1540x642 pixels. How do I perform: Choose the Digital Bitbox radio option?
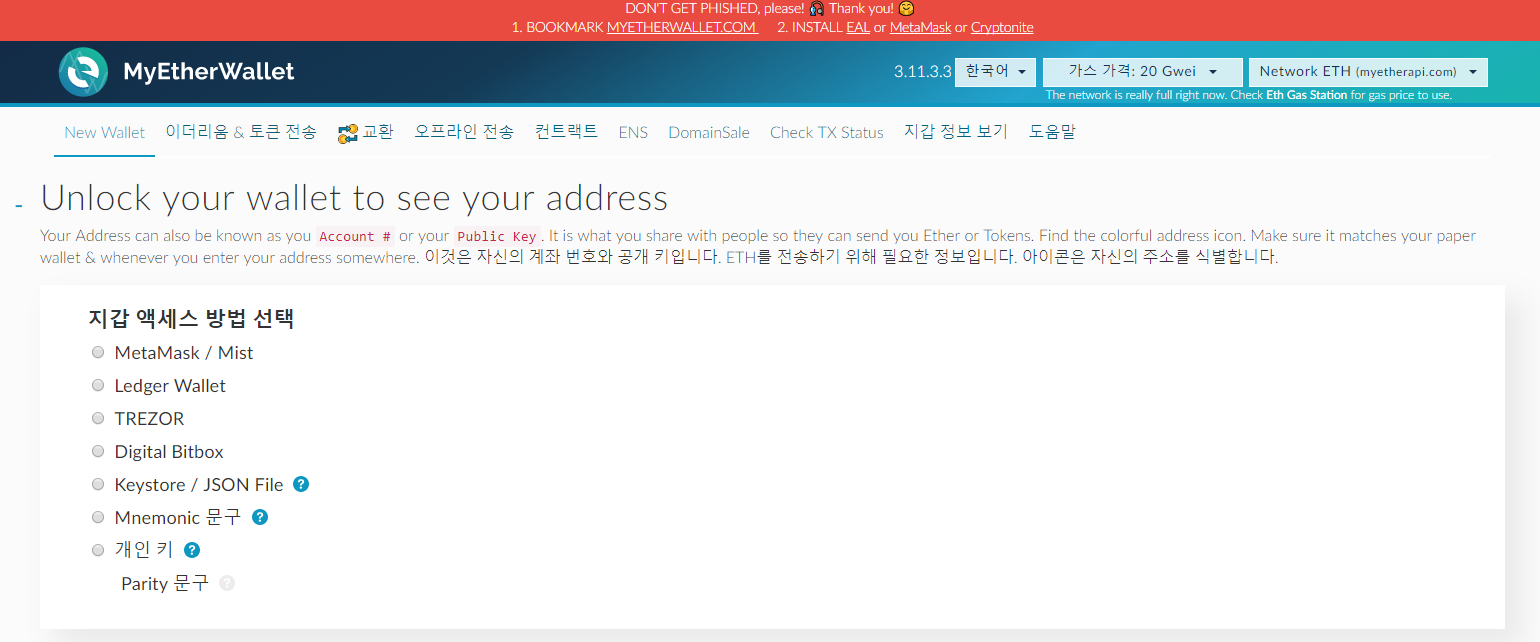pos(98,451)
